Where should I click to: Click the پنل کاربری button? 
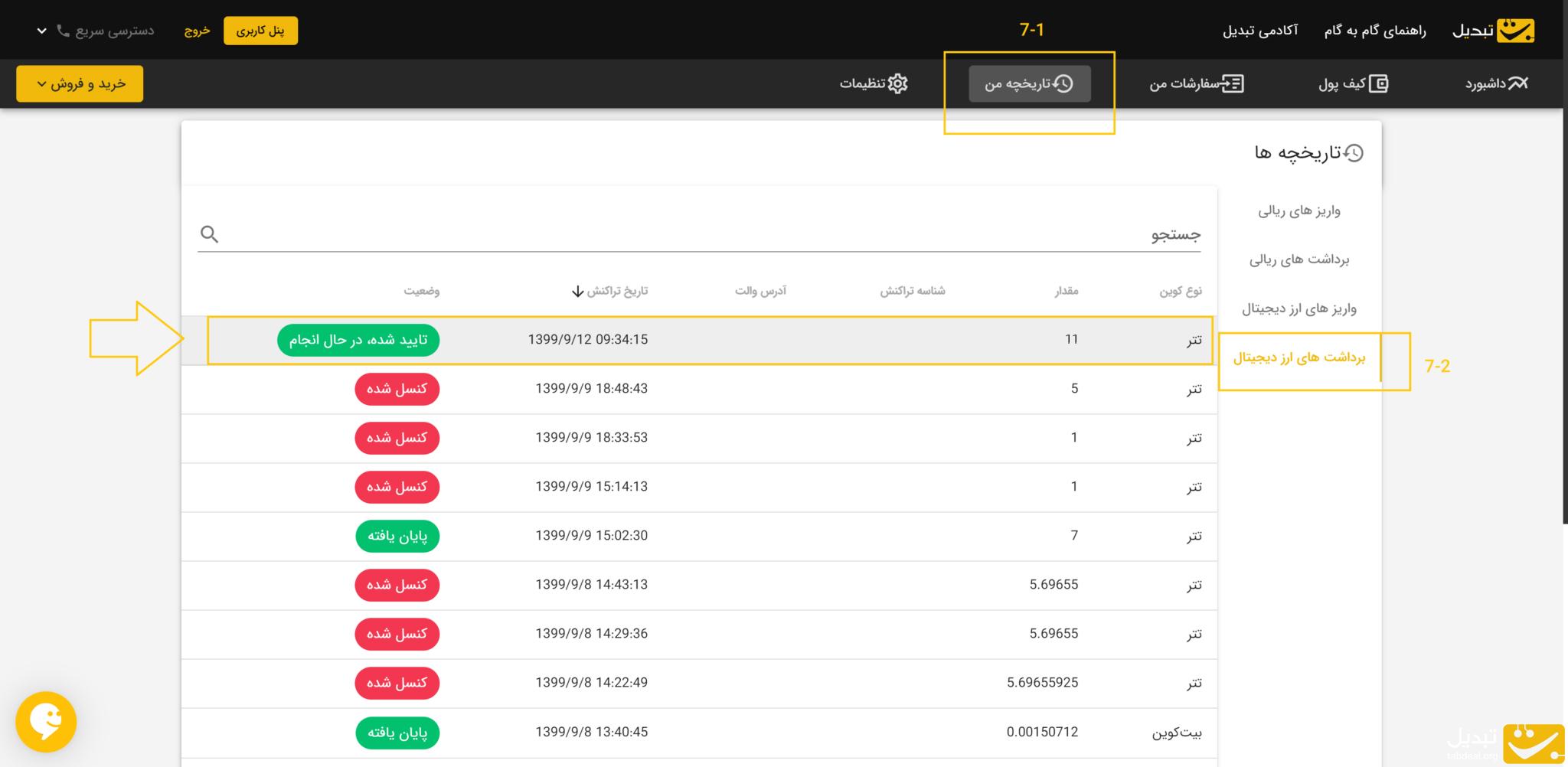260,31
